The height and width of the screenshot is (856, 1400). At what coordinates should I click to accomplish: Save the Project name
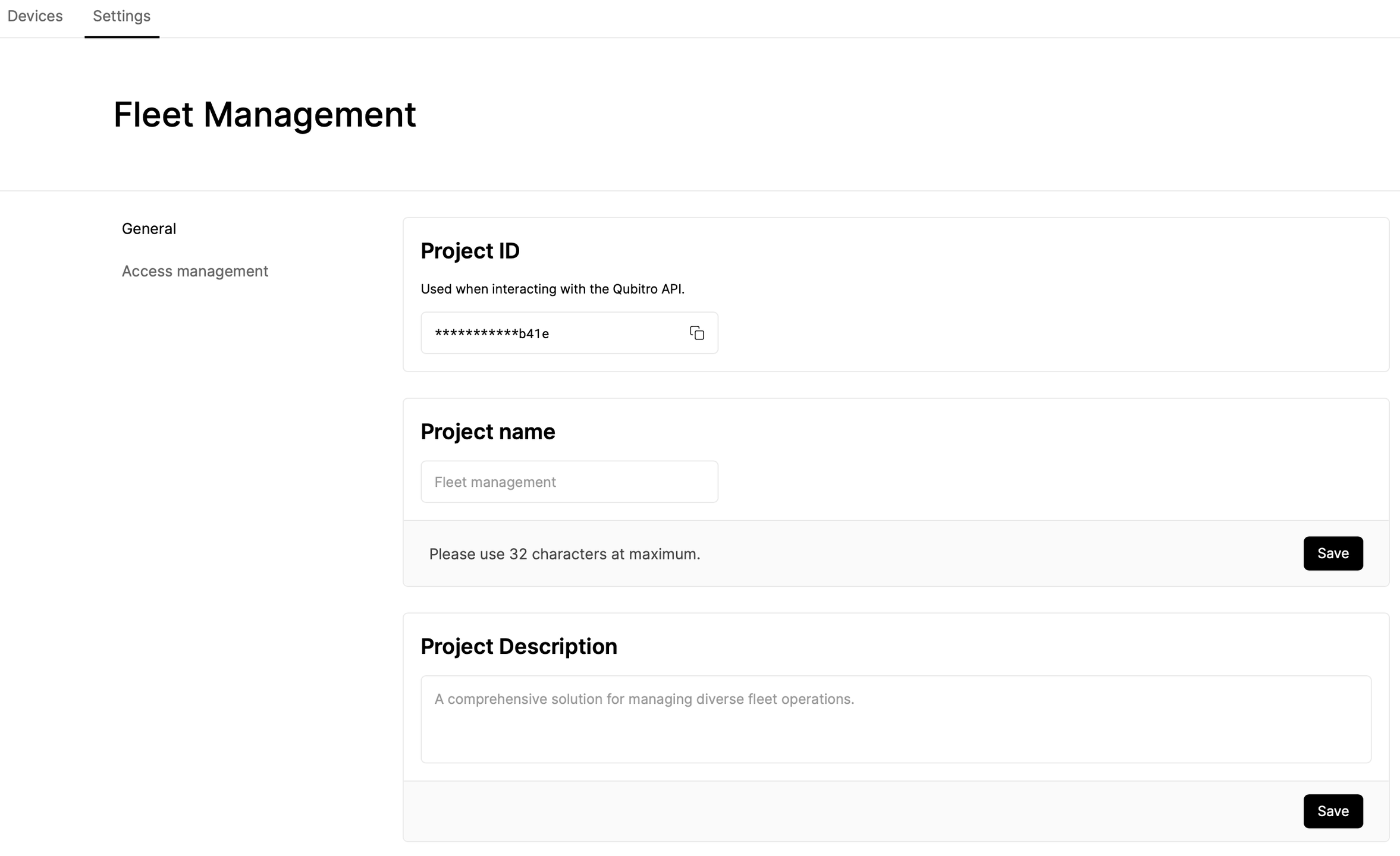pyautogui.click(x=1332, y=553)
